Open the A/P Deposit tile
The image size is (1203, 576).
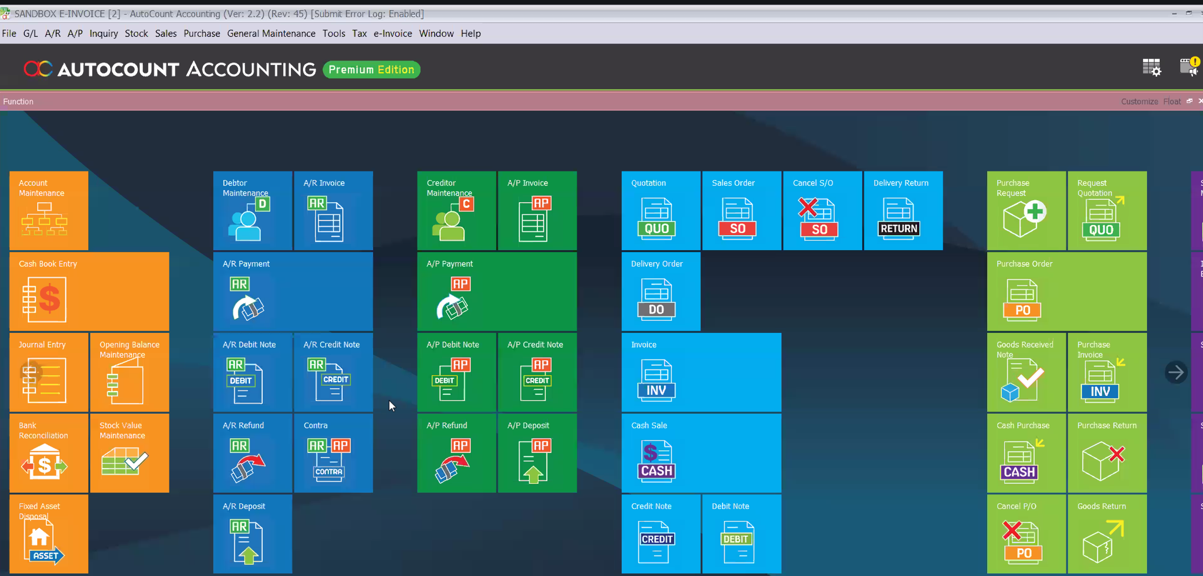tap(538, 454)
